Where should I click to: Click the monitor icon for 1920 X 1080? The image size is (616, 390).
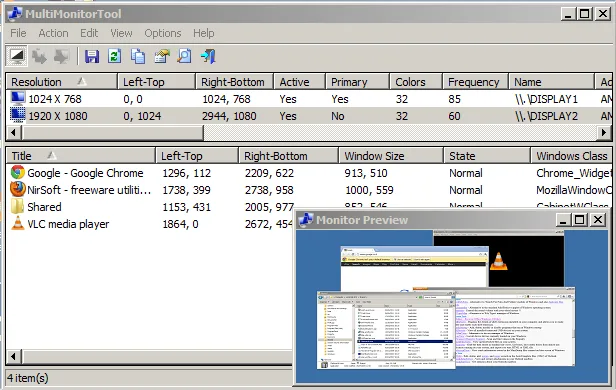(18, 115)
